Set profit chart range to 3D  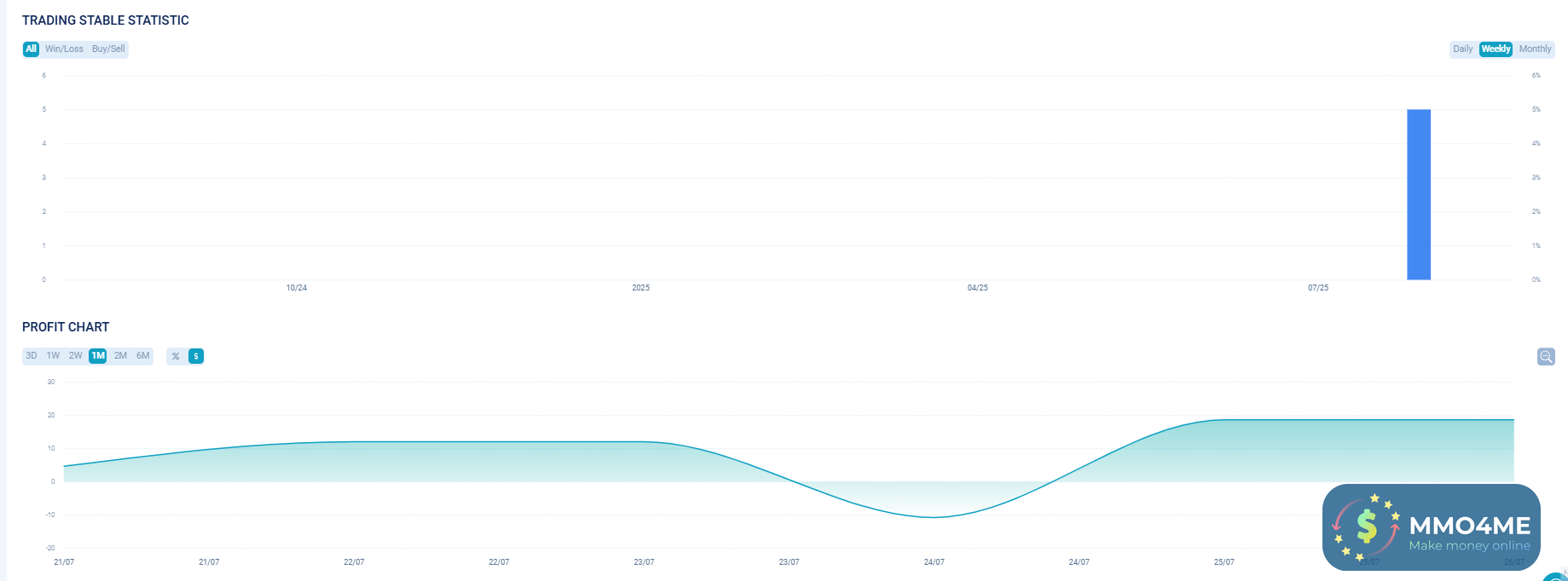pyautogui.click(x=32, y=355)
